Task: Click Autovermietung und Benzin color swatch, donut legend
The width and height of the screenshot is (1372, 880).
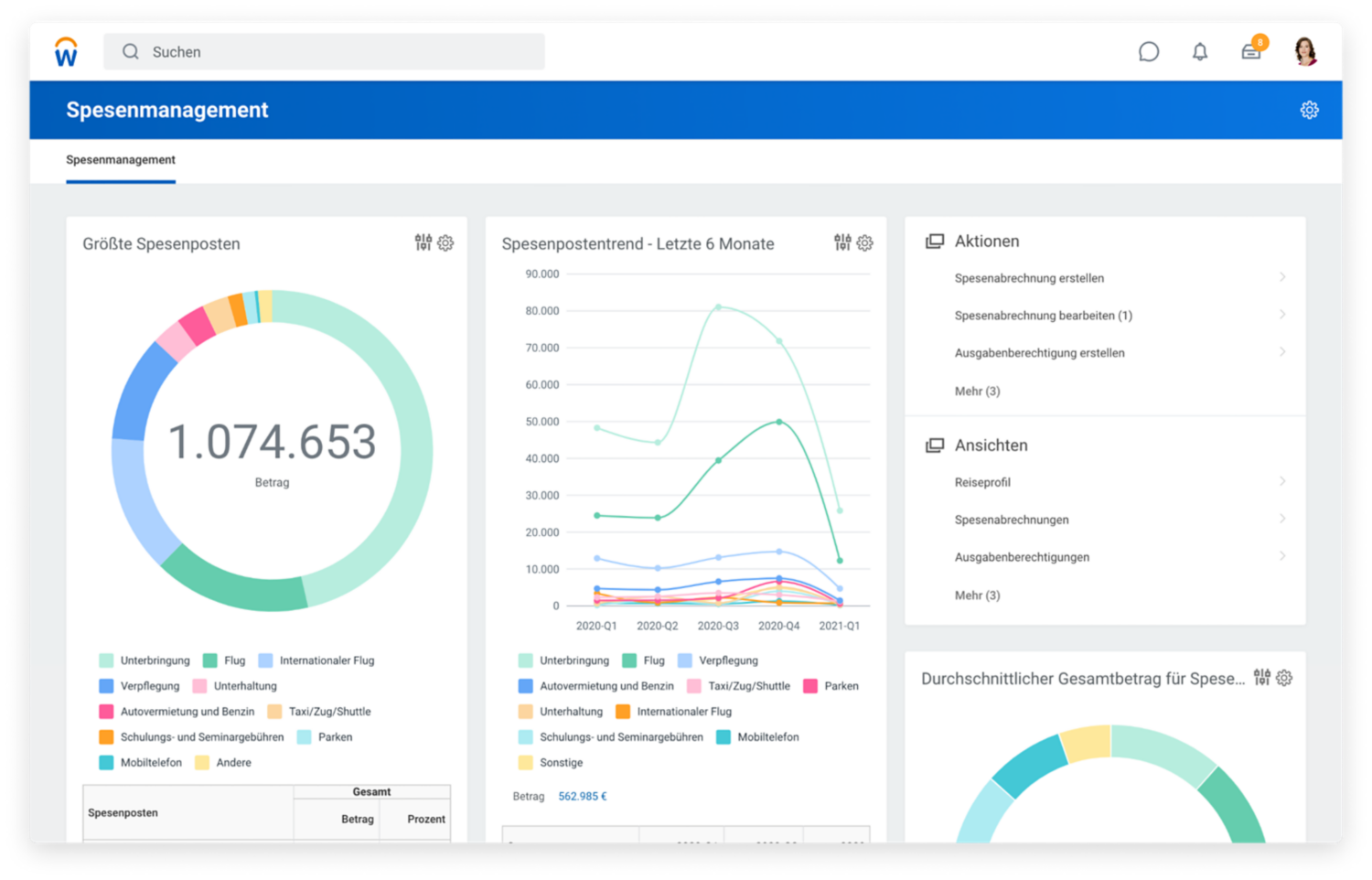Action: coord(106,712)
